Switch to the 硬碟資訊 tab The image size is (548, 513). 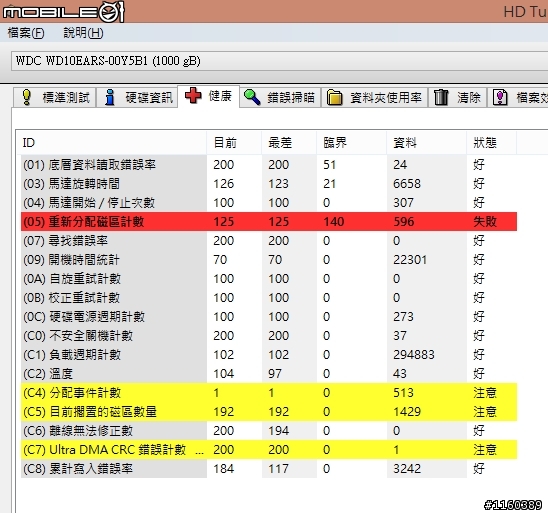(137, 97)
